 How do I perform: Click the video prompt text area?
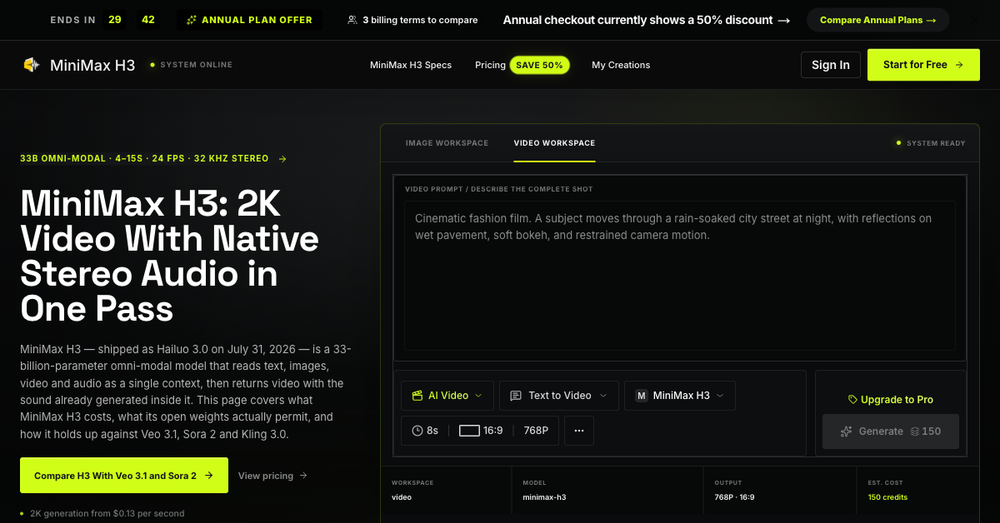[680, 276]
